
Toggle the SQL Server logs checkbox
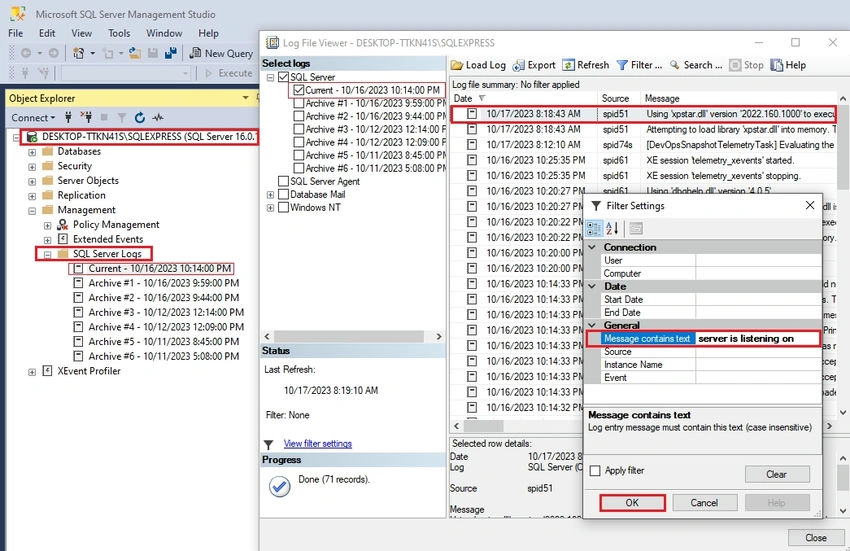tap(284, 77)
